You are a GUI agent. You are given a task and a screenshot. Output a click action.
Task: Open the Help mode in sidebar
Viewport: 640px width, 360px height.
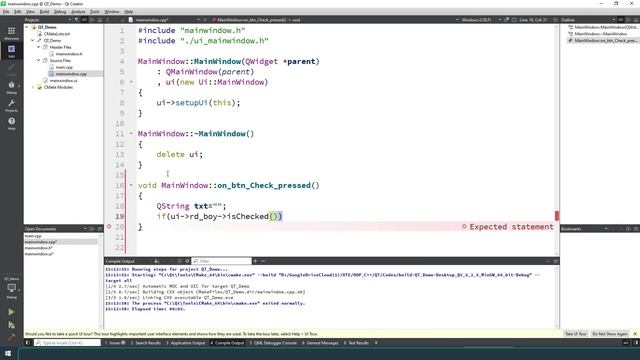[11, 123]
